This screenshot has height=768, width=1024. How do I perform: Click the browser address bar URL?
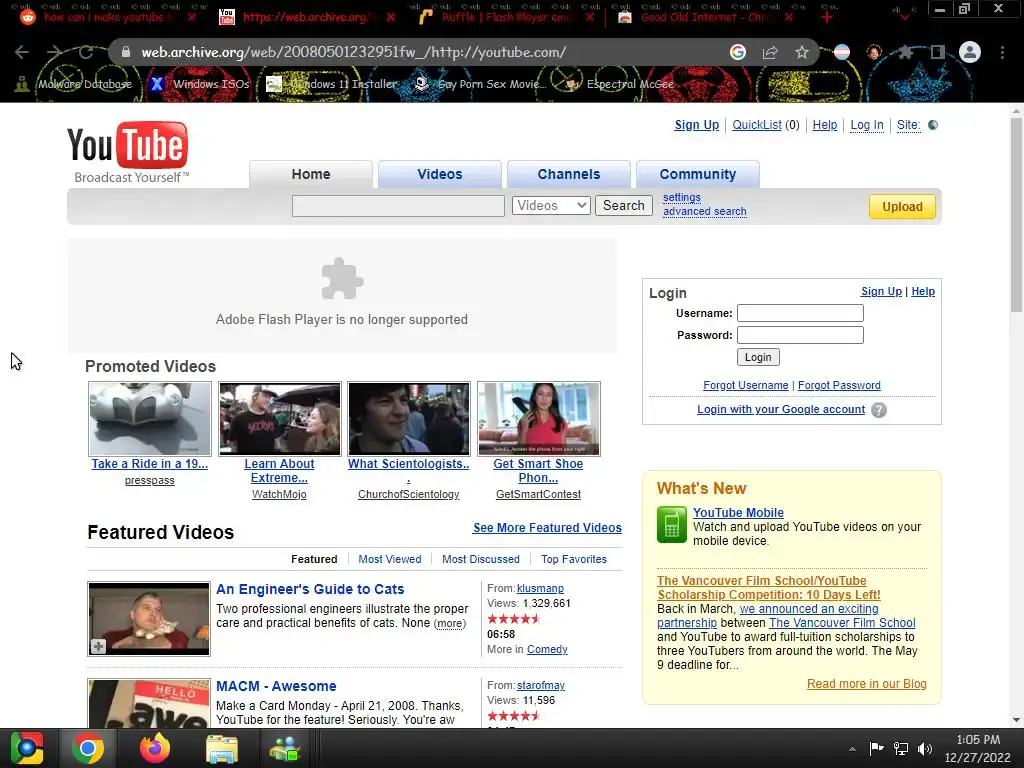[353, 52]
